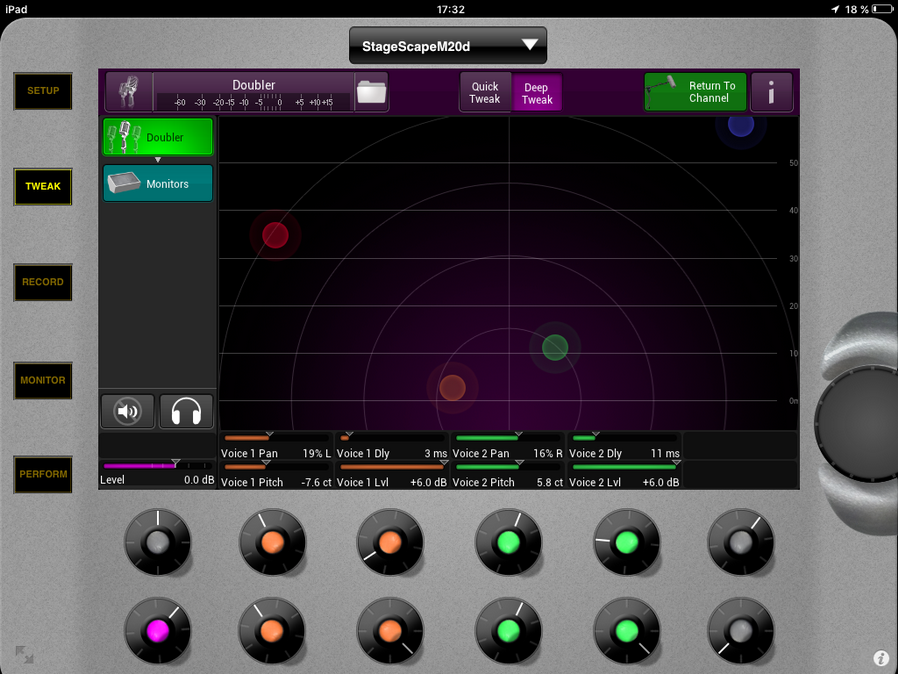Viewport: 898px width, 674px height.
Task: Select the Monitors block button
Action: pyautogui.click(x=158, y=184)
